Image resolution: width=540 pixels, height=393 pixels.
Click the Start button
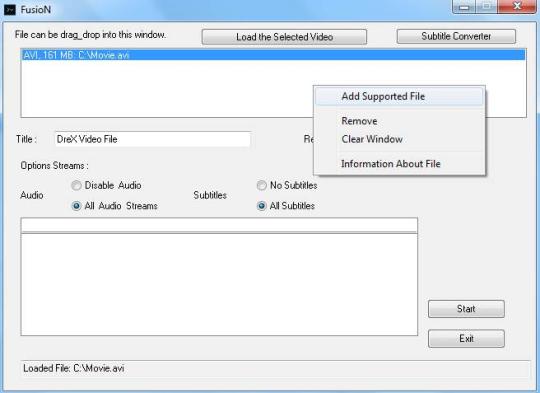coord(466,309)
